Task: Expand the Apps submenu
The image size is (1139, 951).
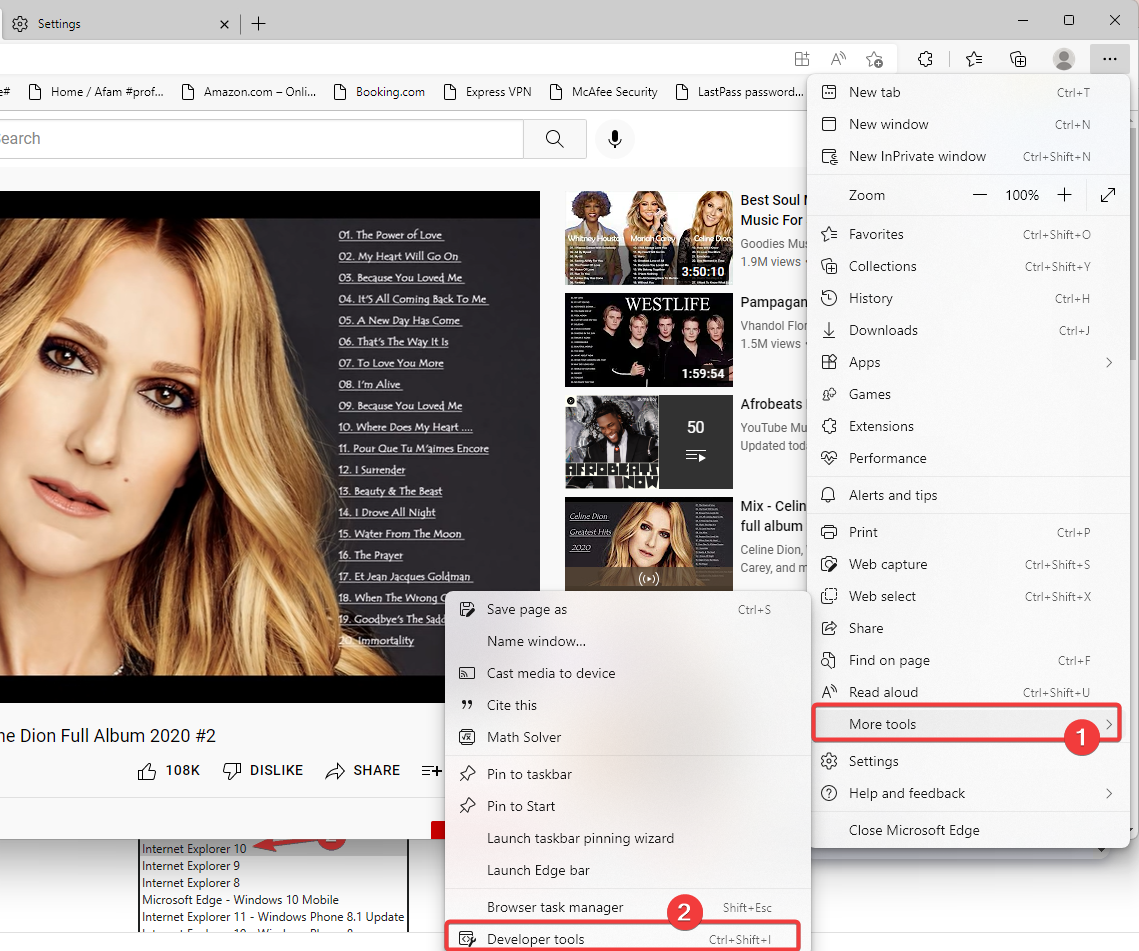Action: (968, 363)
